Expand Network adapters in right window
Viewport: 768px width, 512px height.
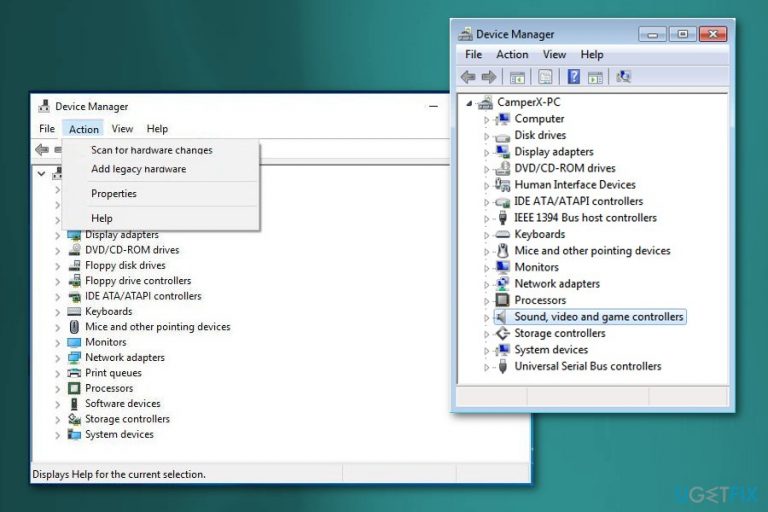[x=486, y=285]
